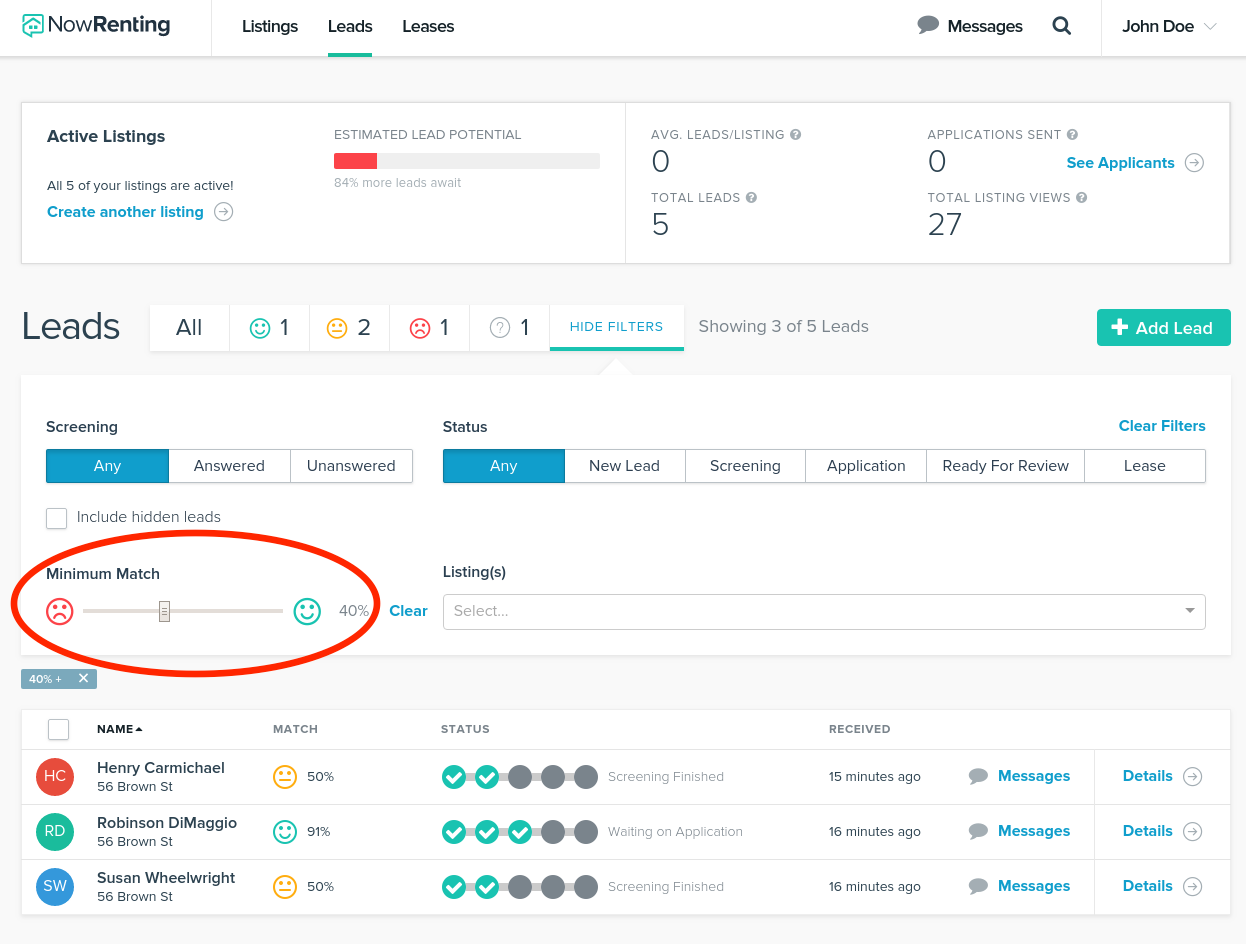This screenshot has height=944, width=1246.
Task: Open Details link for Susan Wheelwright
Action: [1147, 886]
